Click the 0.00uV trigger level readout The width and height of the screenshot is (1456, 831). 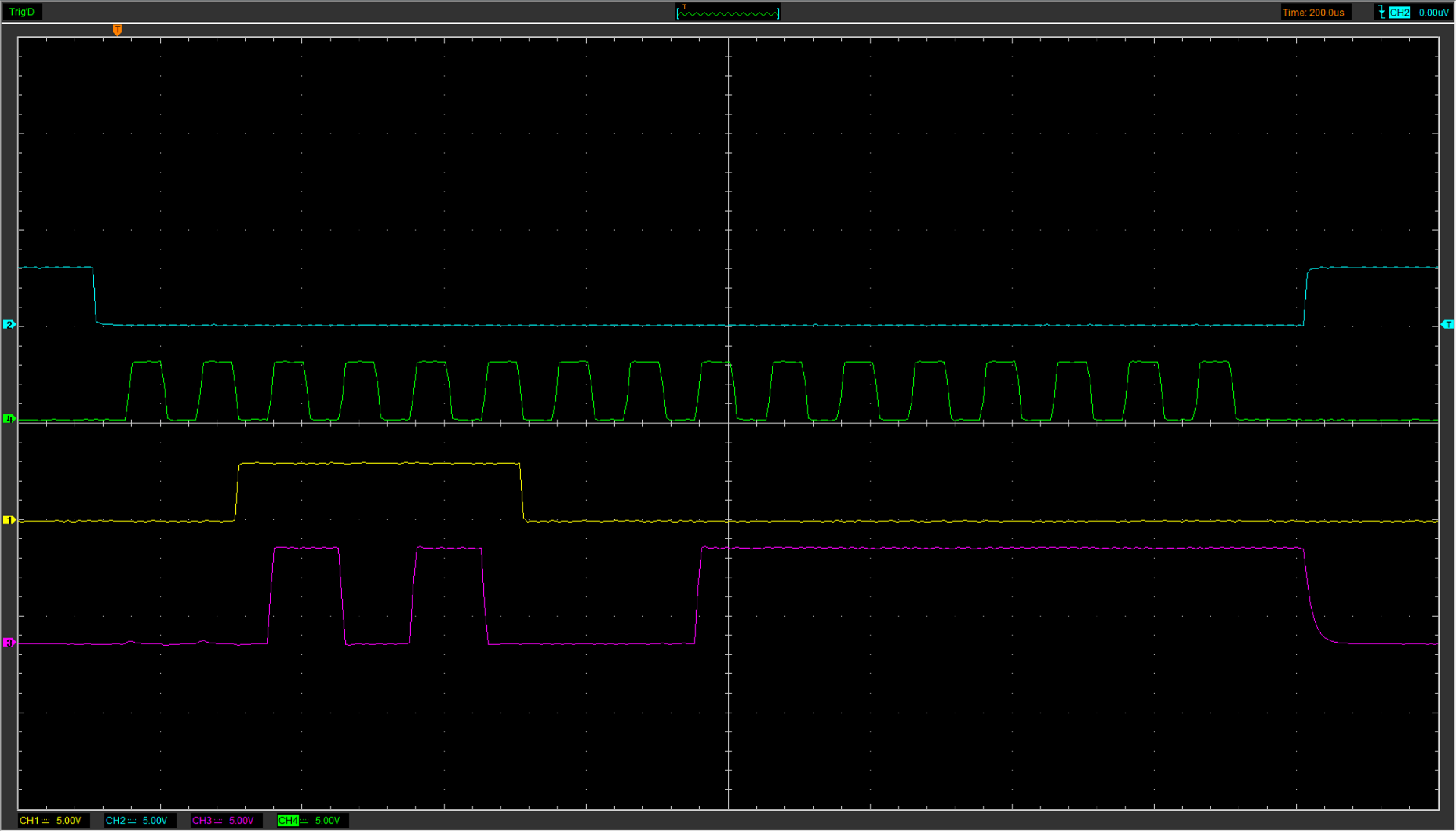(x=1433, y=13)
